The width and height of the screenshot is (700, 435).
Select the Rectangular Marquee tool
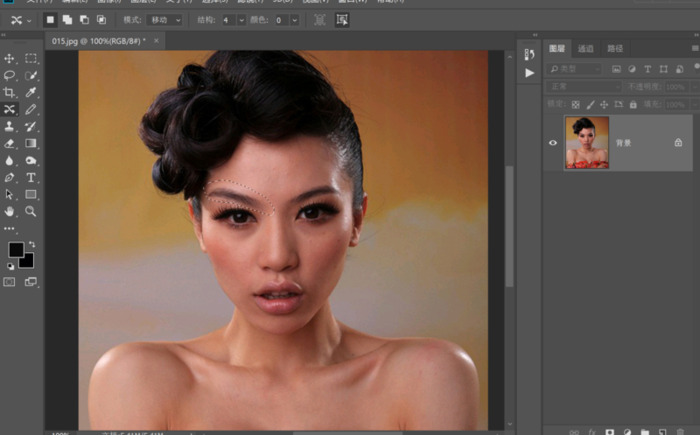pos(31,59)
